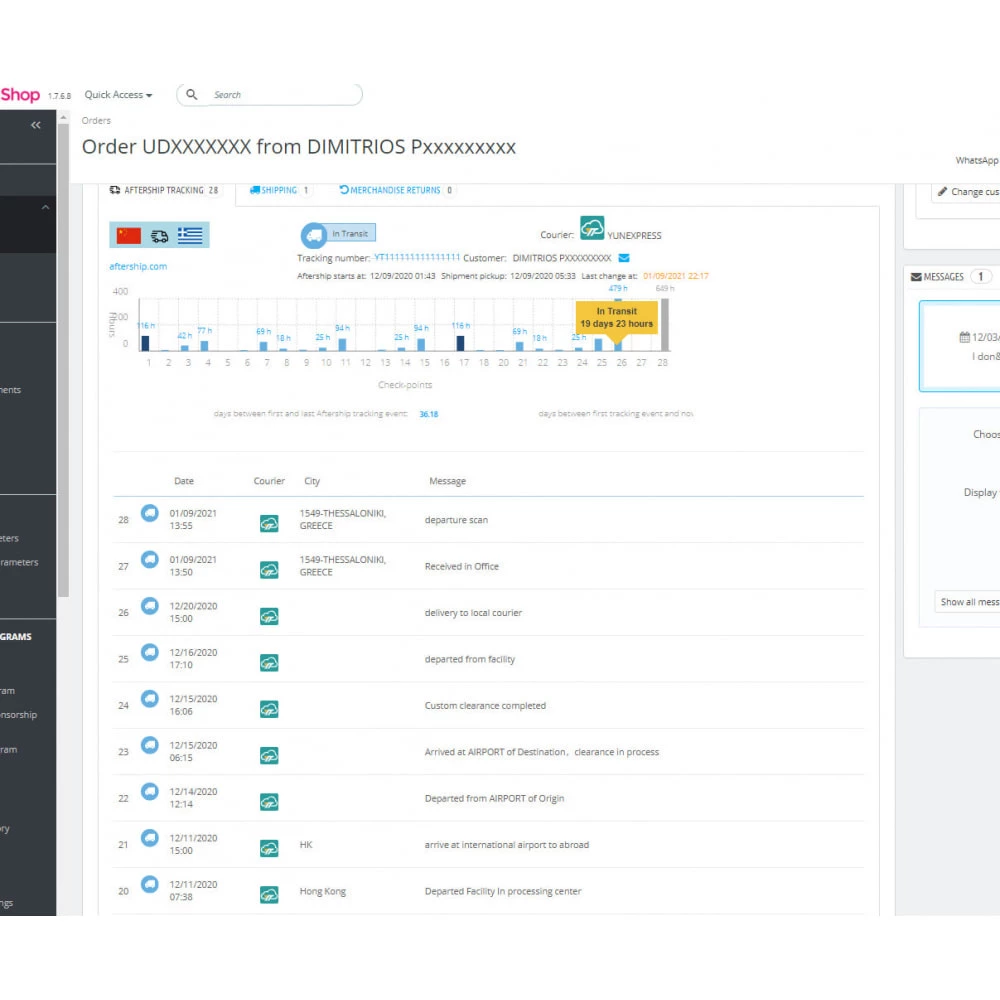
Task: Click the In Transit status badge
Action: (x=350, y=233)
